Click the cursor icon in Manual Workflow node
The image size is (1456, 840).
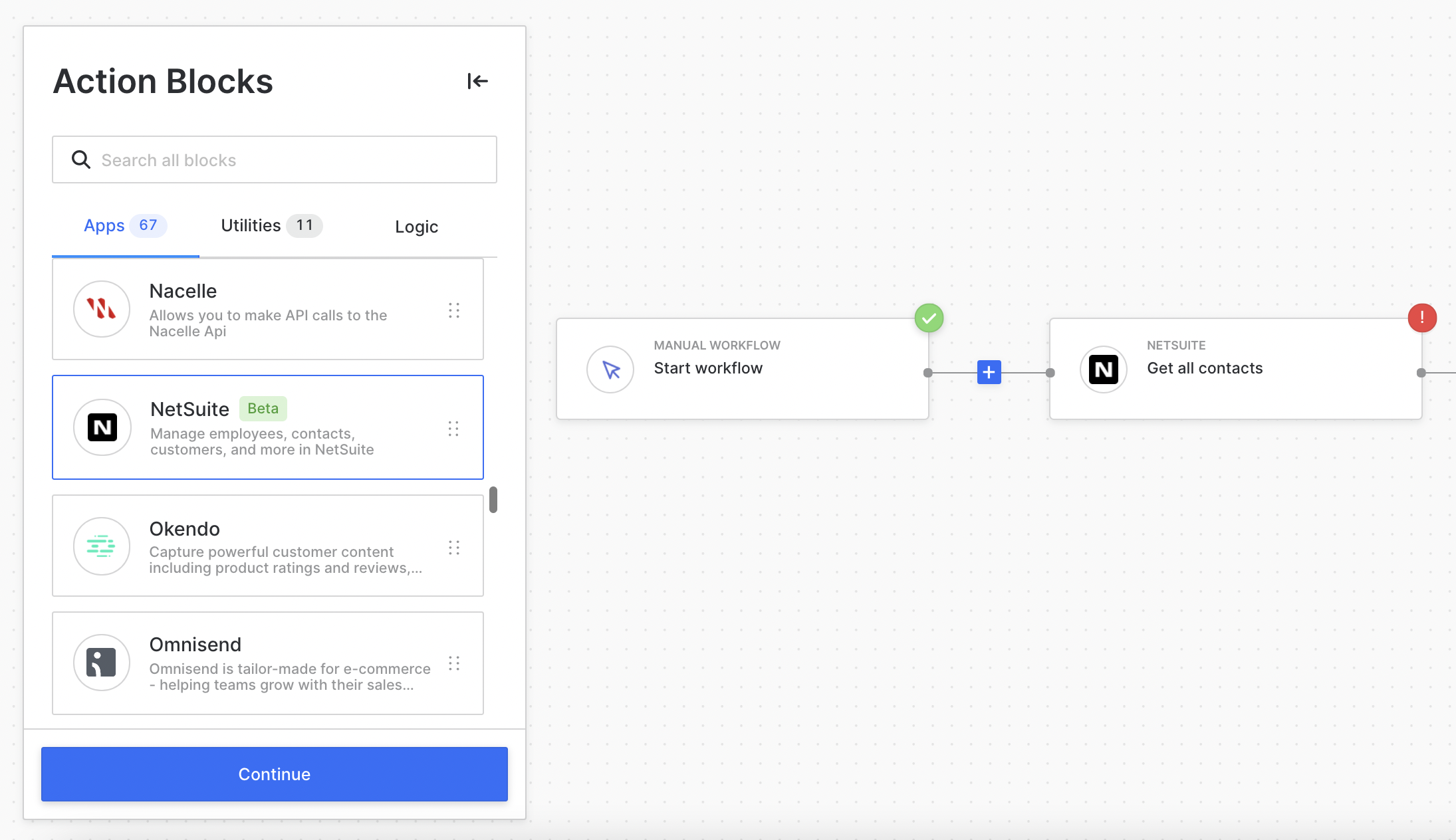click(x=610, y=369)
